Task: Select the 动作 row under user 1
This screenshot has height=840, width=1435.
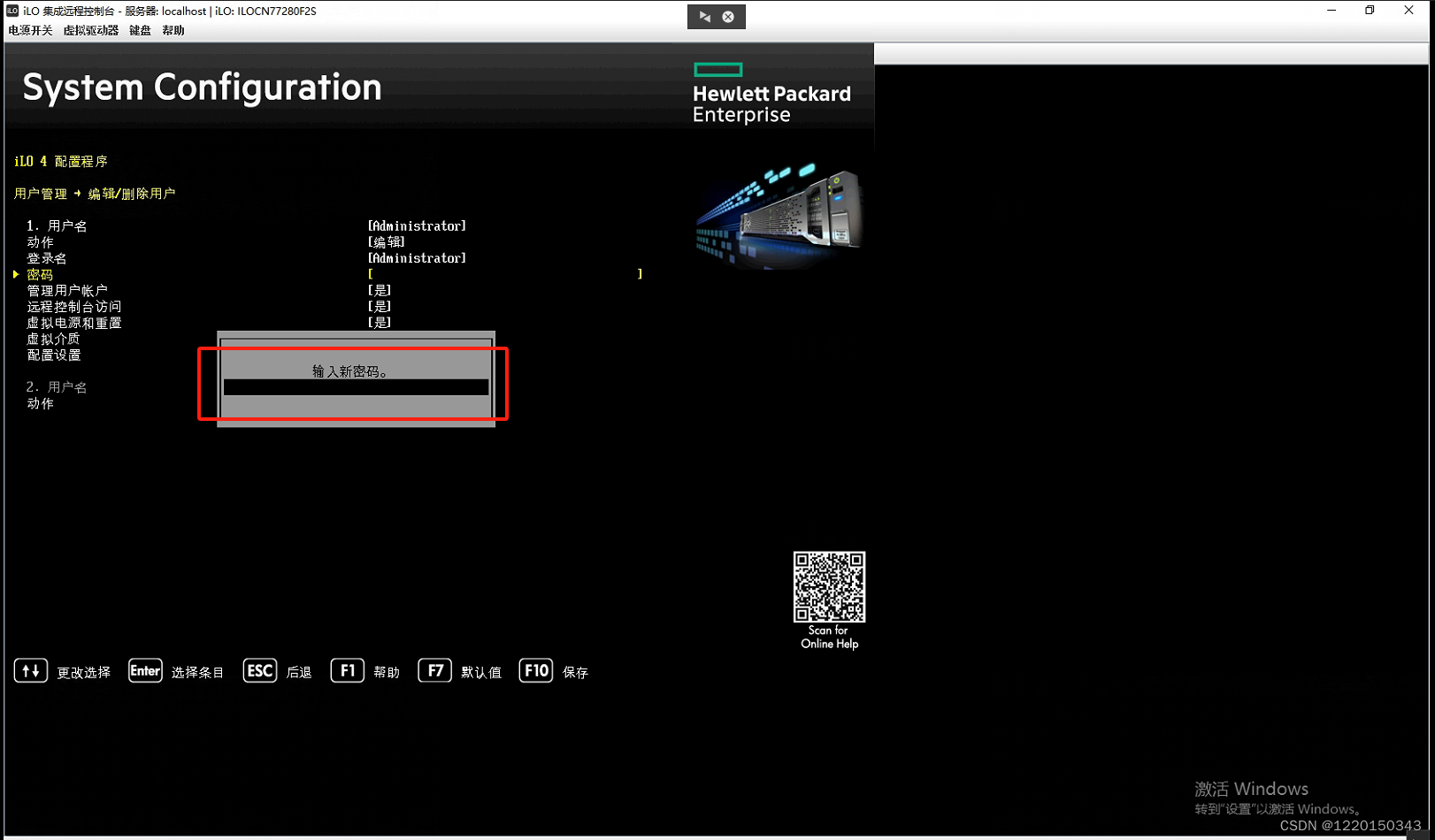Action: pyautogui.click(x=40, y=242)
